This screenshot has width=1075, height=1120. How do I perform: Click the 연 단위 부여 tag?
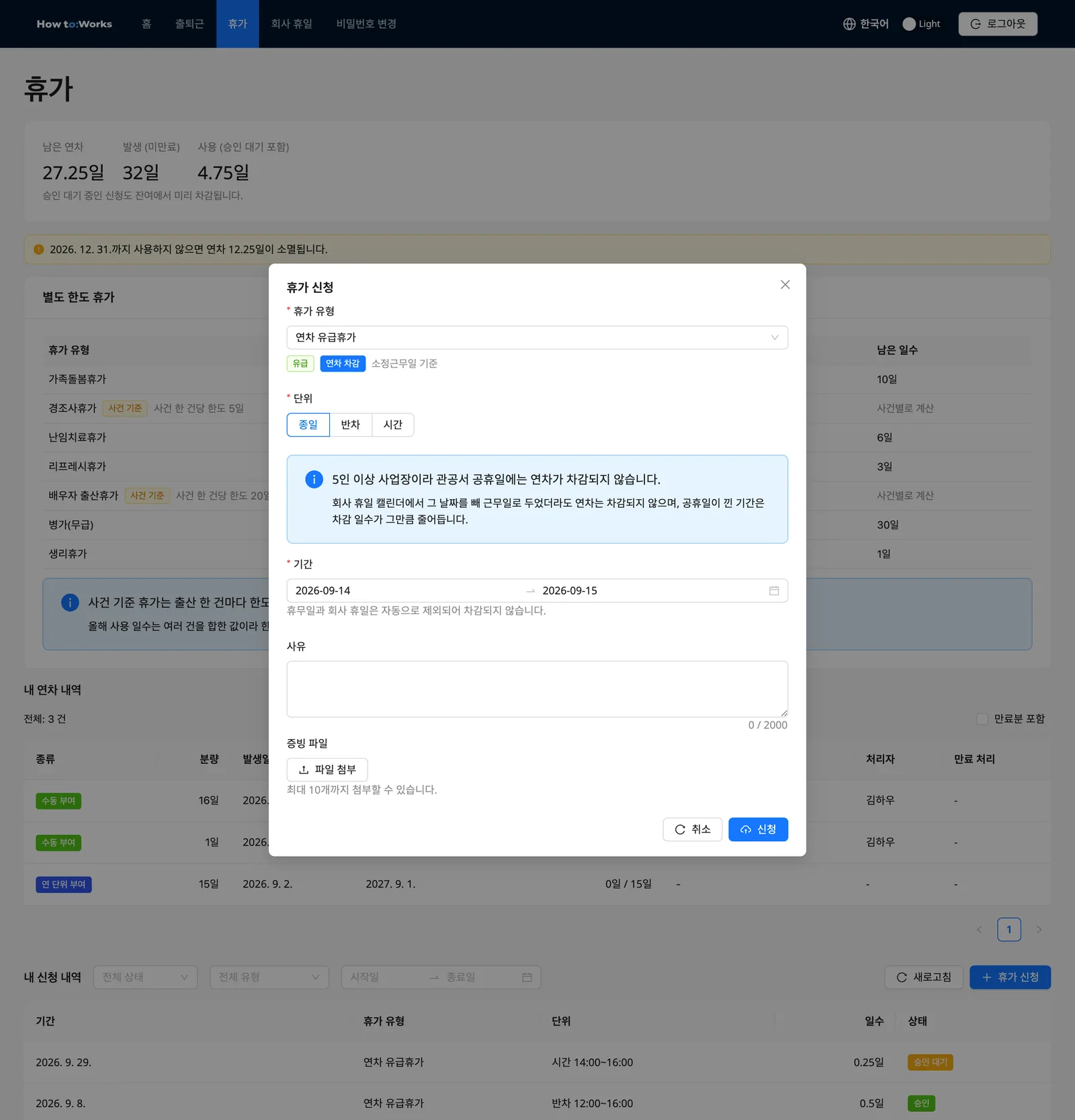(64, 885)
